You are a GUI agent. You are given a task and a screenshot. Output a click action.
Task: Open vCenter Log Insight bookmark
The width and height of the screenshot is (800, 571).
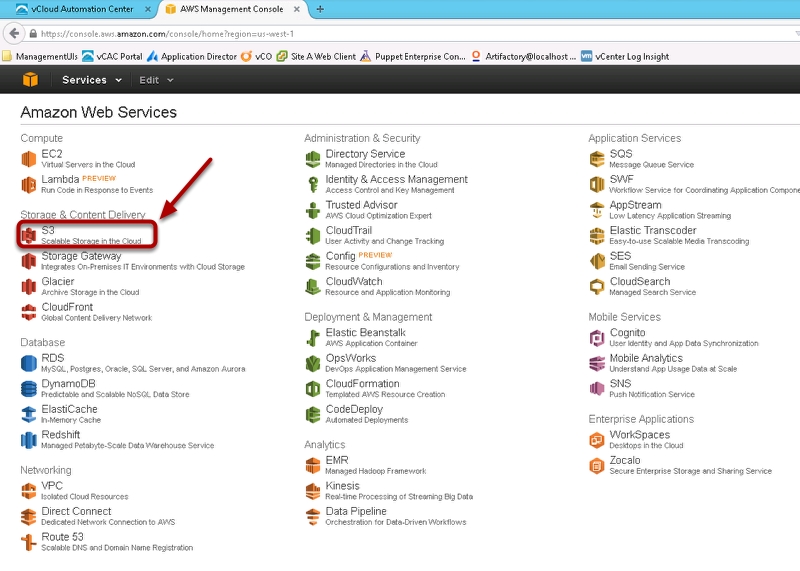(x=625, y=56)
